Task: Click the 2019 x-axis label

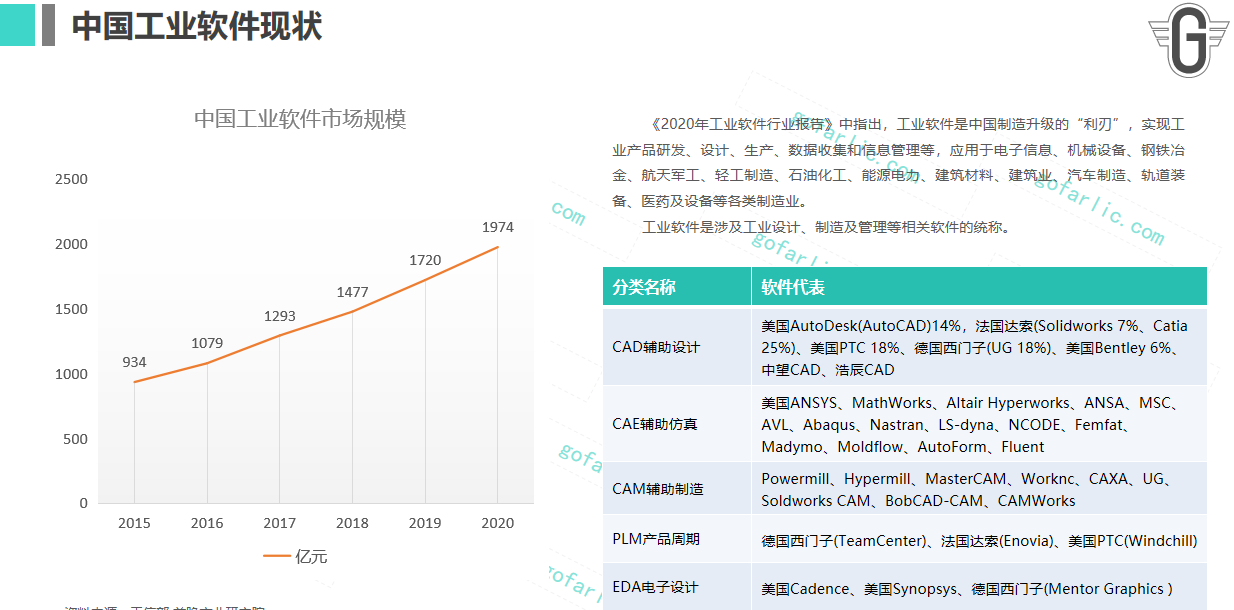Action: (425, 523)
